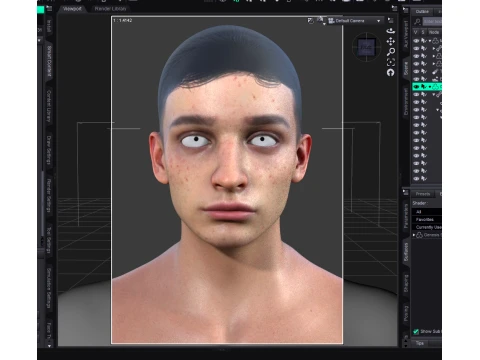Open the Tips tab at the bottom right

(x=420, y=343)
